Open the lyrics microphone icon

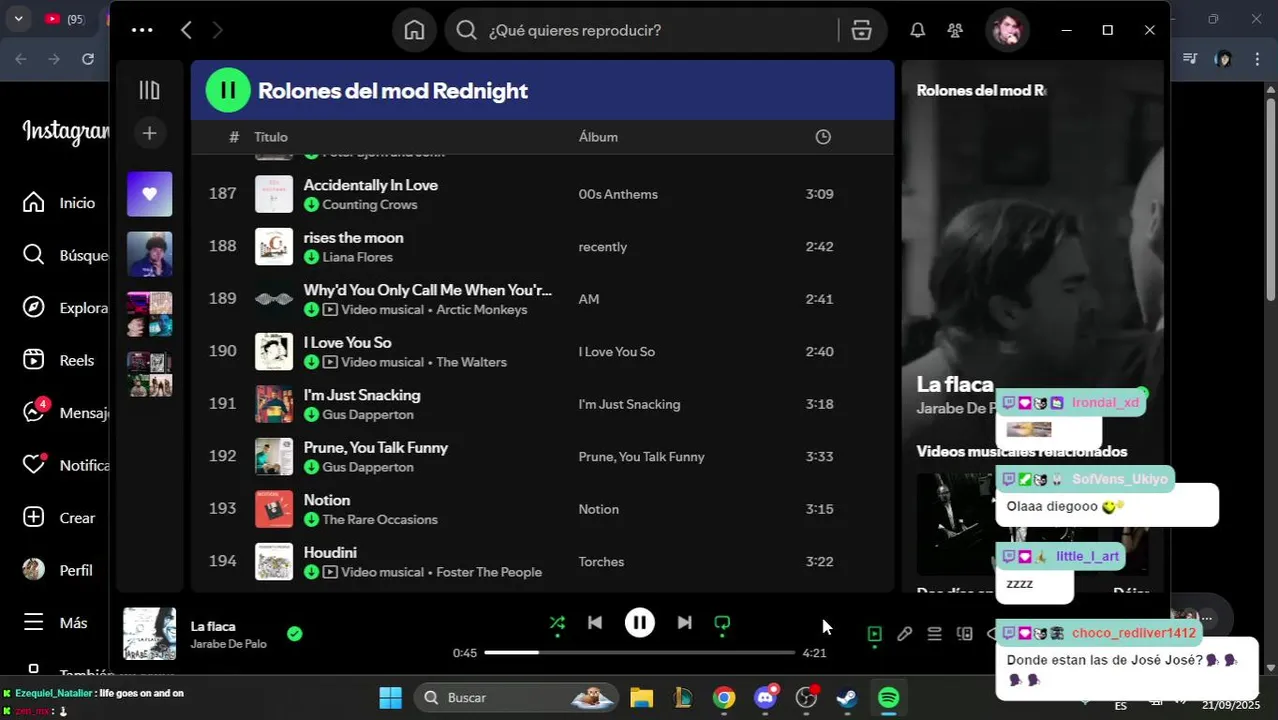tap(904, 633)
